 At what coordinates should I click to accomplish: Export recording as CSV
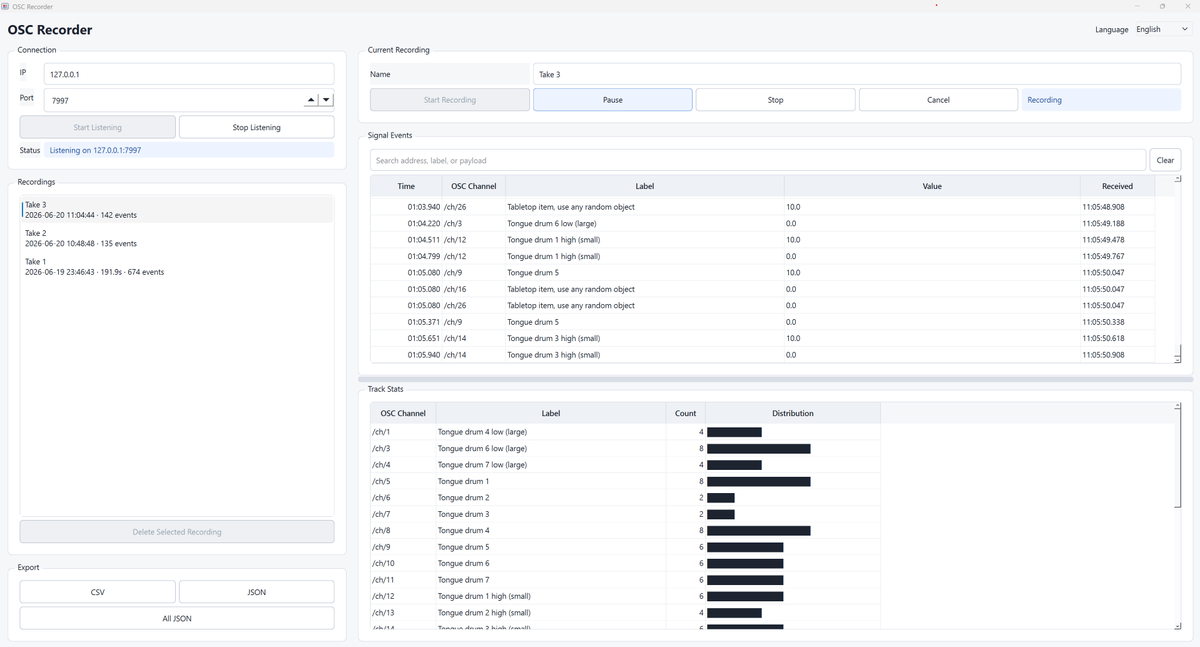pos(98,592)
